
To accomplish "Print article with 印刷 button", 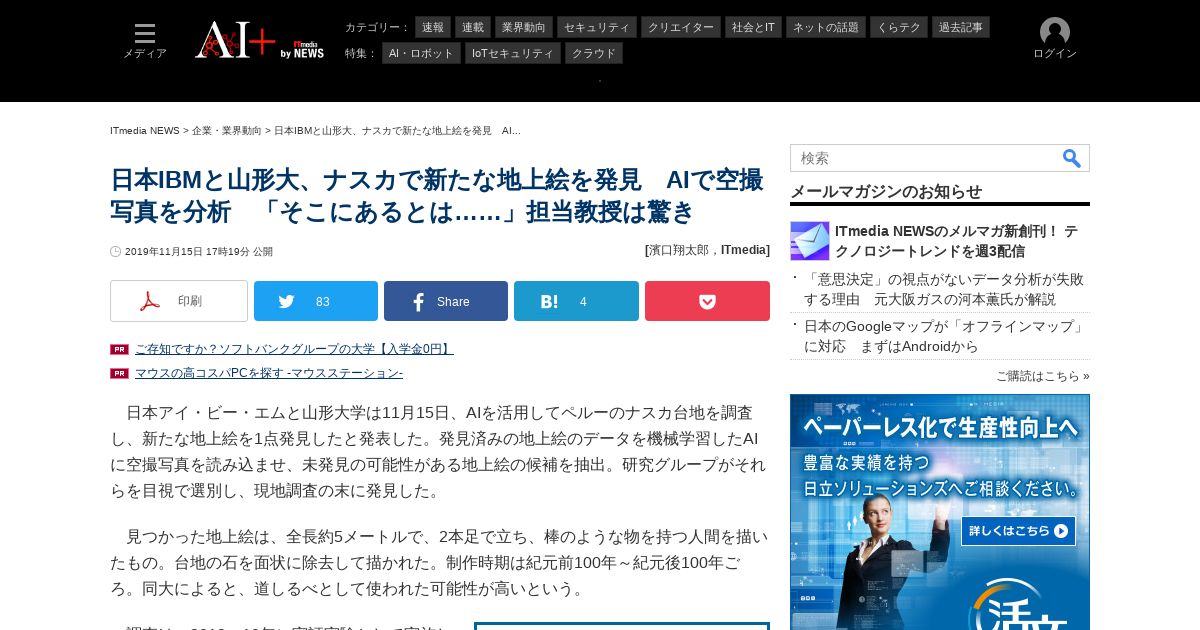I will tap(179, 301).
